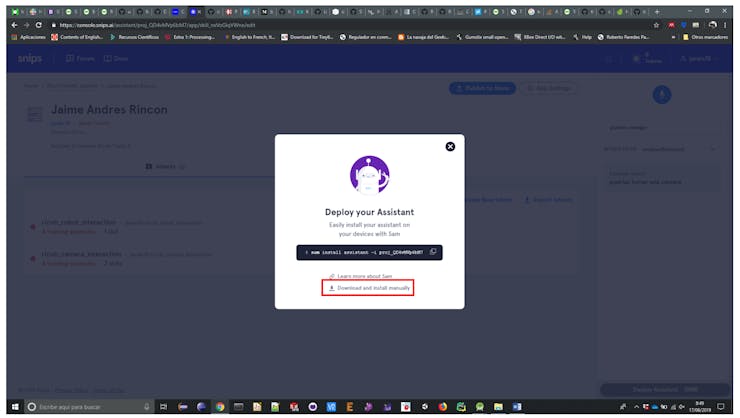Go back in the Chrome browser
740x418 pixels.
click(x=14, y=25)
